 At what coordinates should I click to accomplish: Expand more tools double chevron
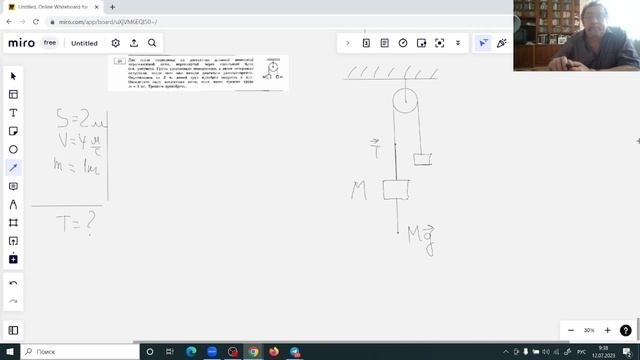(458, 43)
